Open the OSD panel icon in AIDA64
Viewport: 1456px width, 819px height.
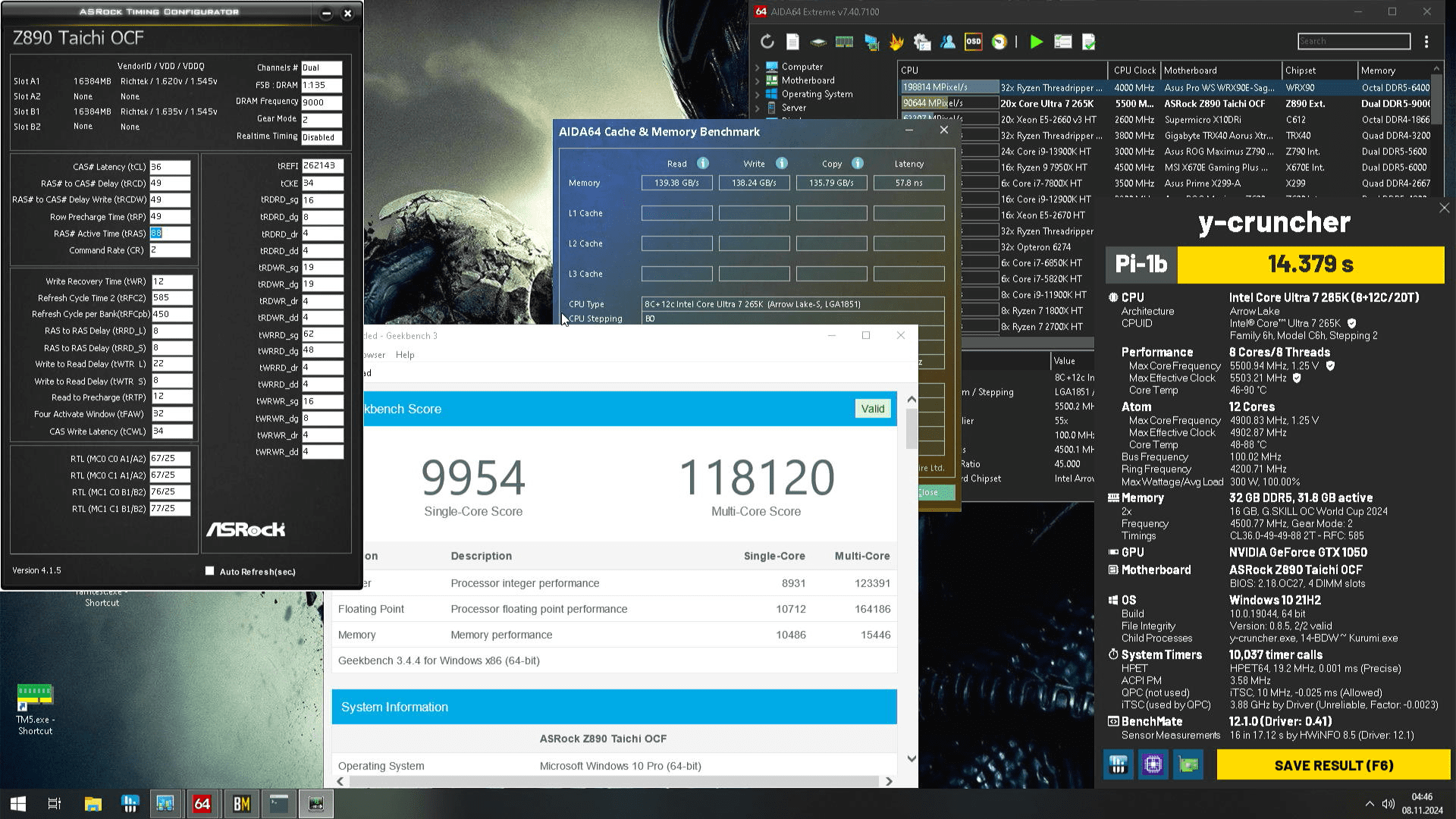(x=973, y=42)
